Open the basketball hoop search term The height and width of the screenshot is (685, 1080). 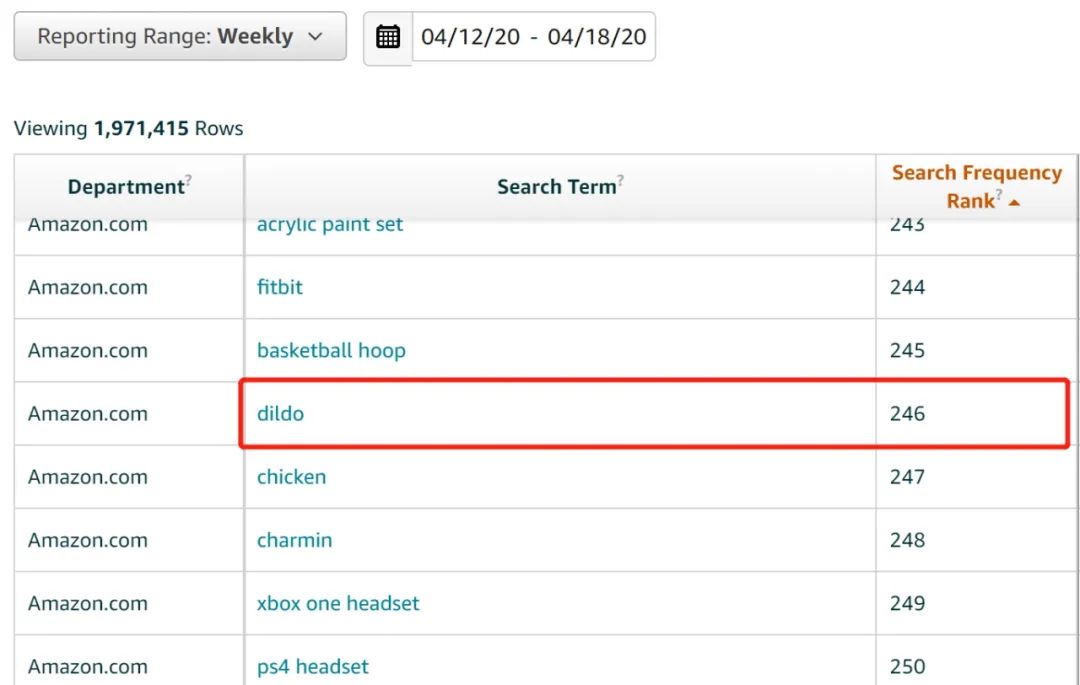331,350
